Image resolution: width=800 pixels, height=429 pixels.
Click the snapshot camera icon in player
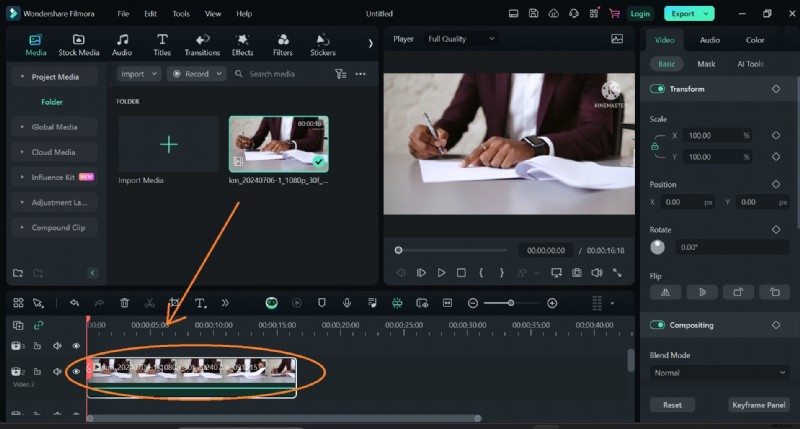tap(577, 273)
